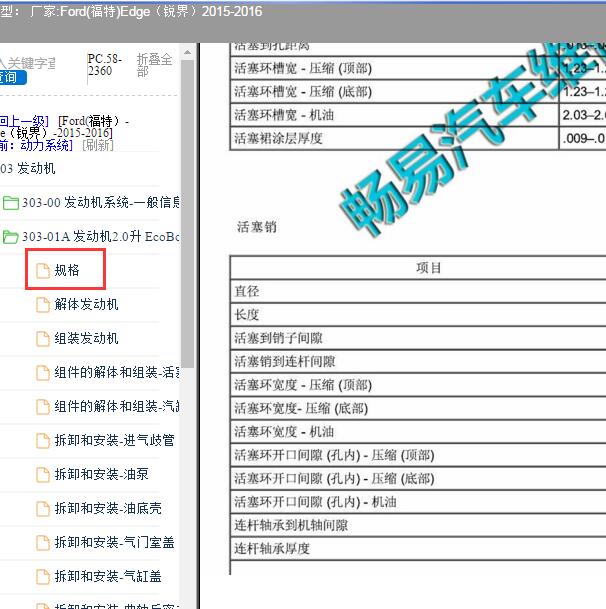
Task: Click page icon beside 拆卸和安装-油泵
Action: coord(43,474)
